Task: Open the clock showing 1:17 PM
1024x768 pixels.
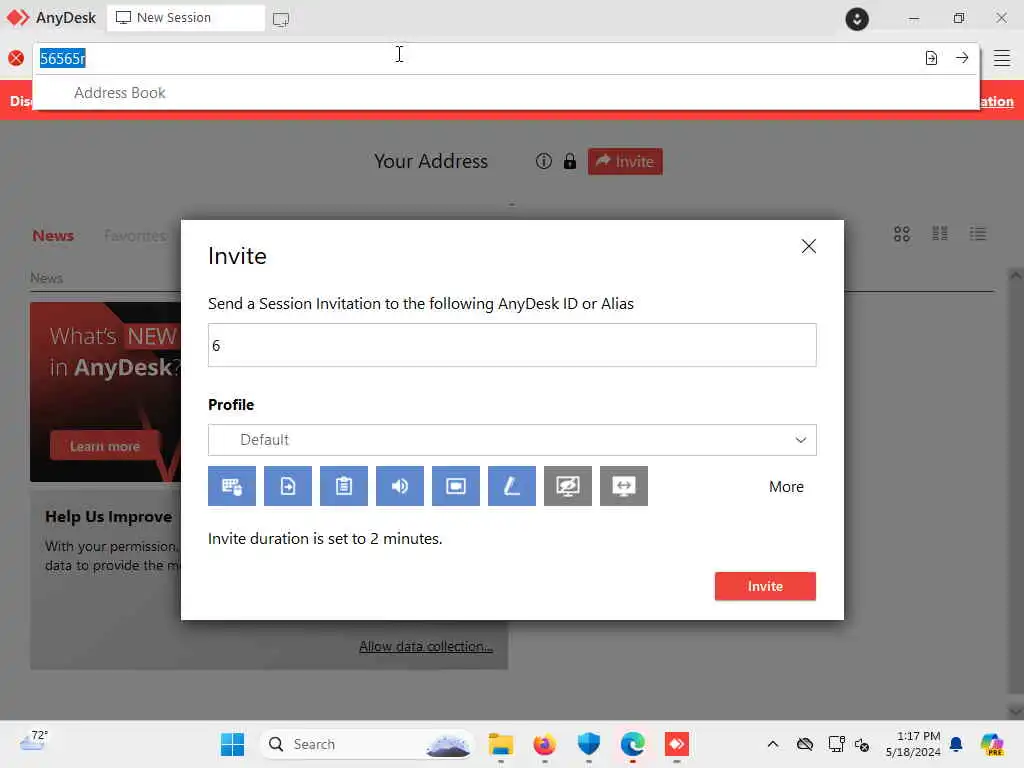Action: [x=913, y=744]
